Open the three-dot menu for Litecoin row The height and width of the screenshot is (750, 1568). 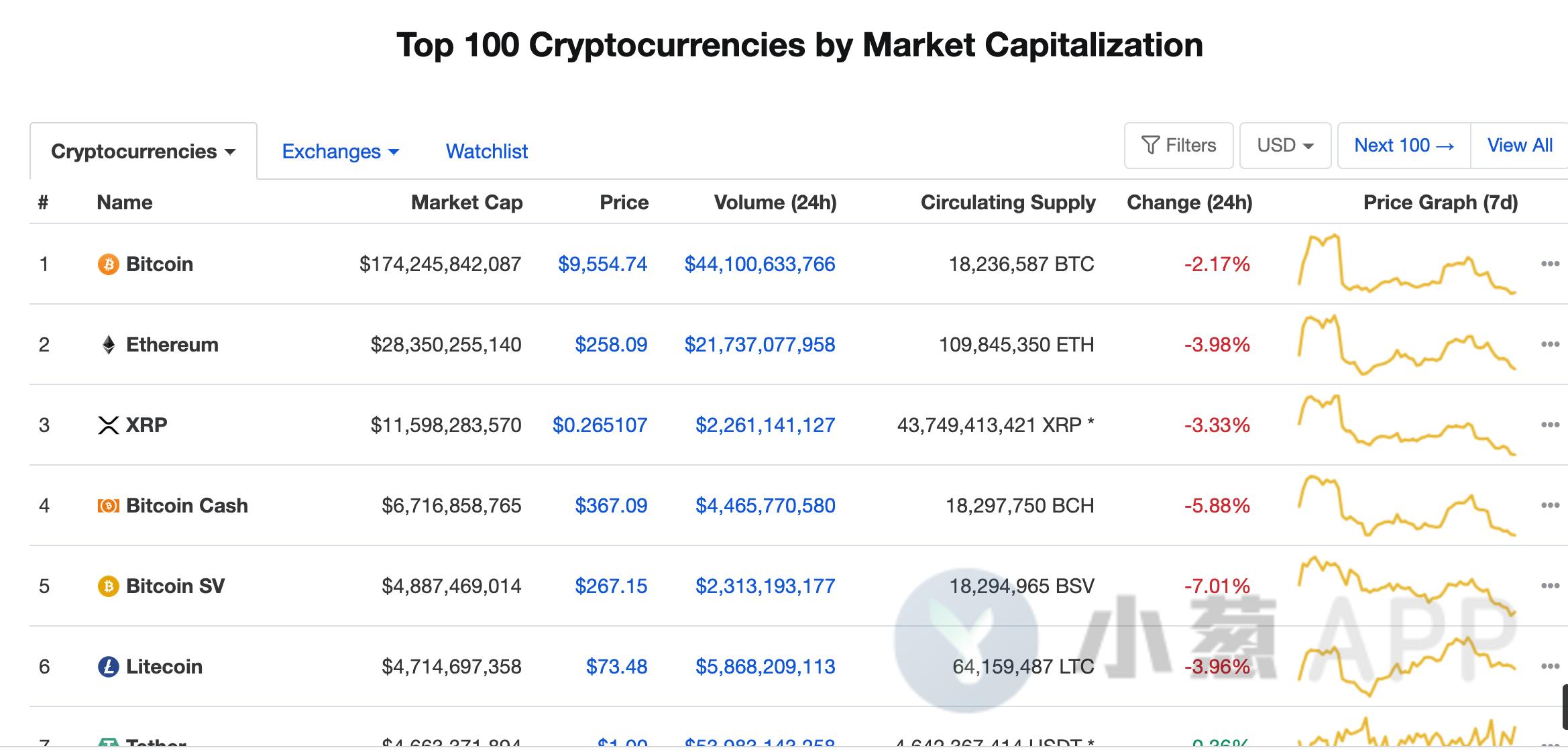(x=1549, y=667)
